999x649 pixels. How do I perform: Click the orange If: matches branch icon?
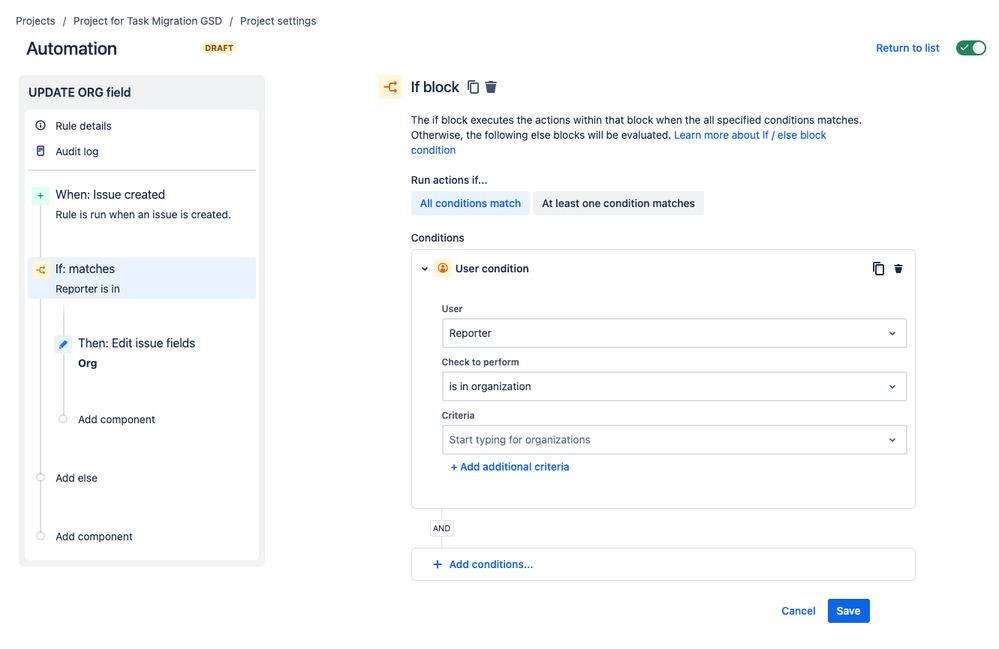coord(41,270)
